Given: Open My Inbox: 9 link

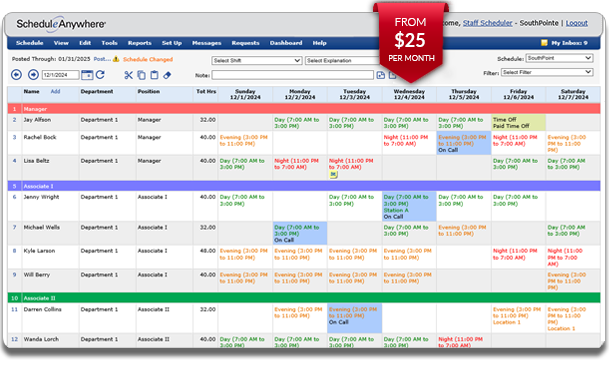Looking at the screenshot, I should click(x=569, y=43).
